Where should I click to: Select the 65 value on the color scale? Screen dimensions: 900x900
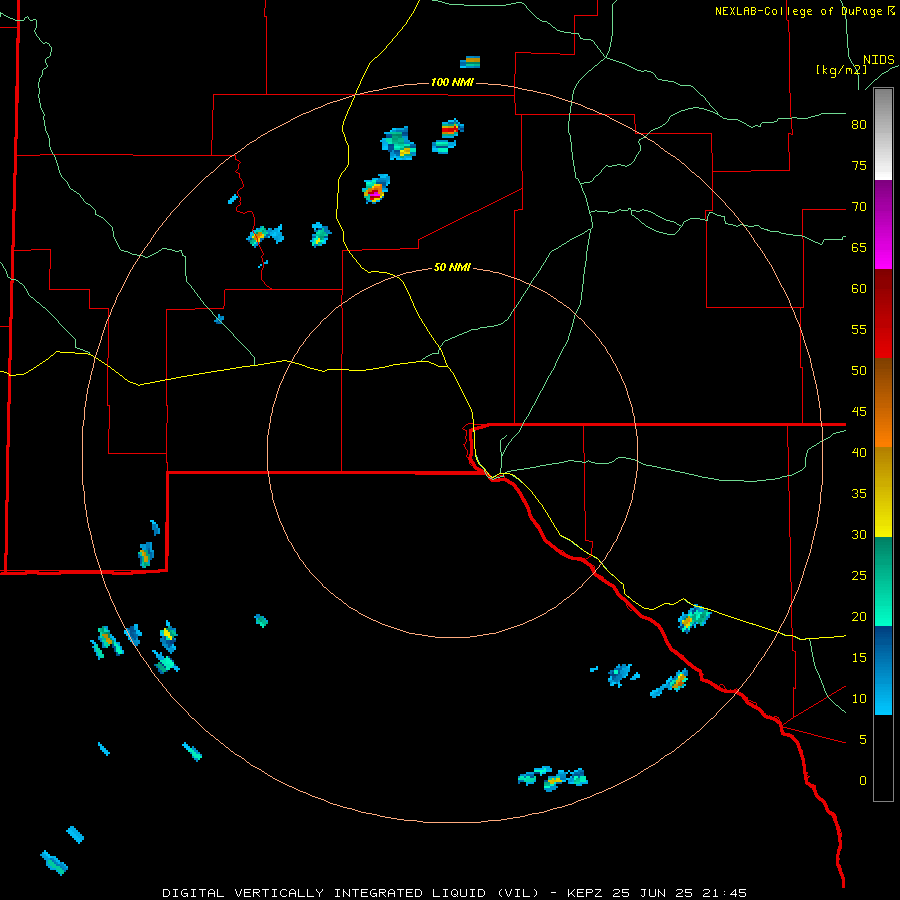click(859, 248)
